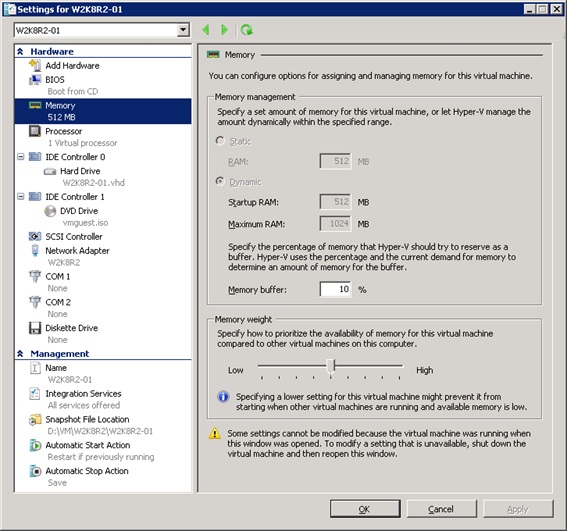Open the W2K8R2-01 virtual machine dropdown
567x531 pixels.
click(x=183, y=30)
